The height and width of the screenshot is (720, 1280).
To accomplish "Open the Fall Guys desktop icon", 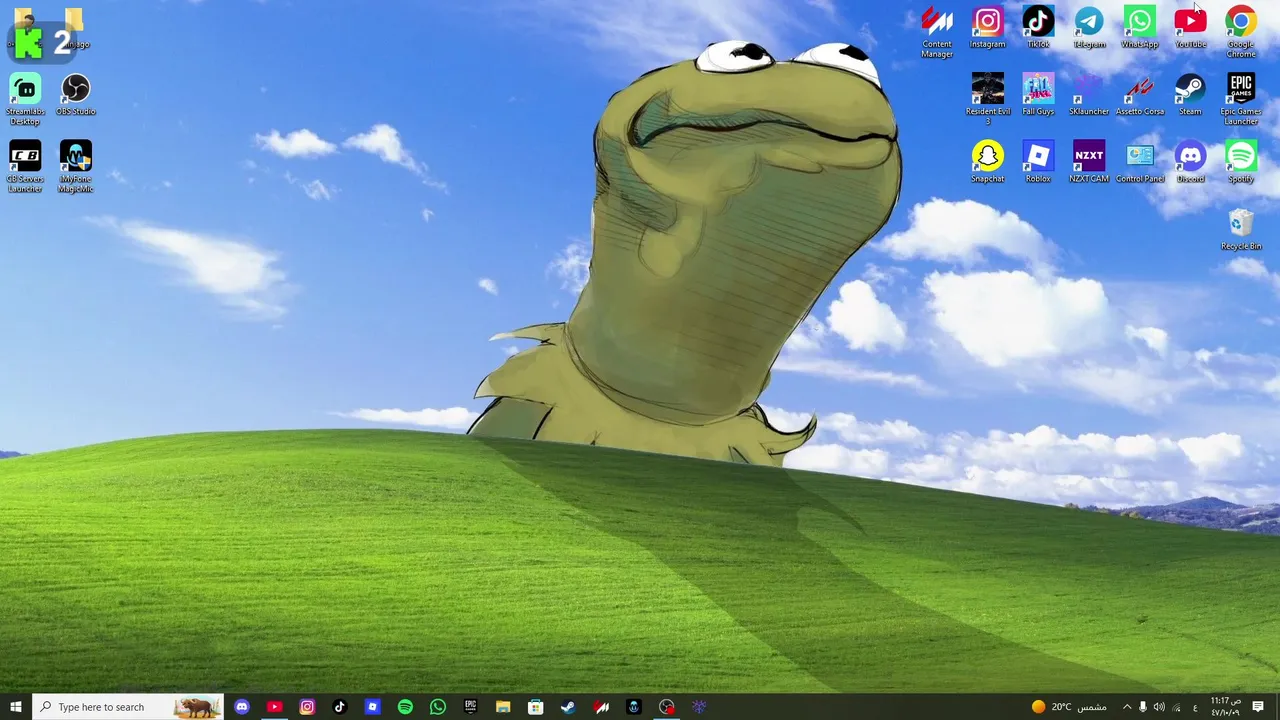I will tap(1038, 95).
